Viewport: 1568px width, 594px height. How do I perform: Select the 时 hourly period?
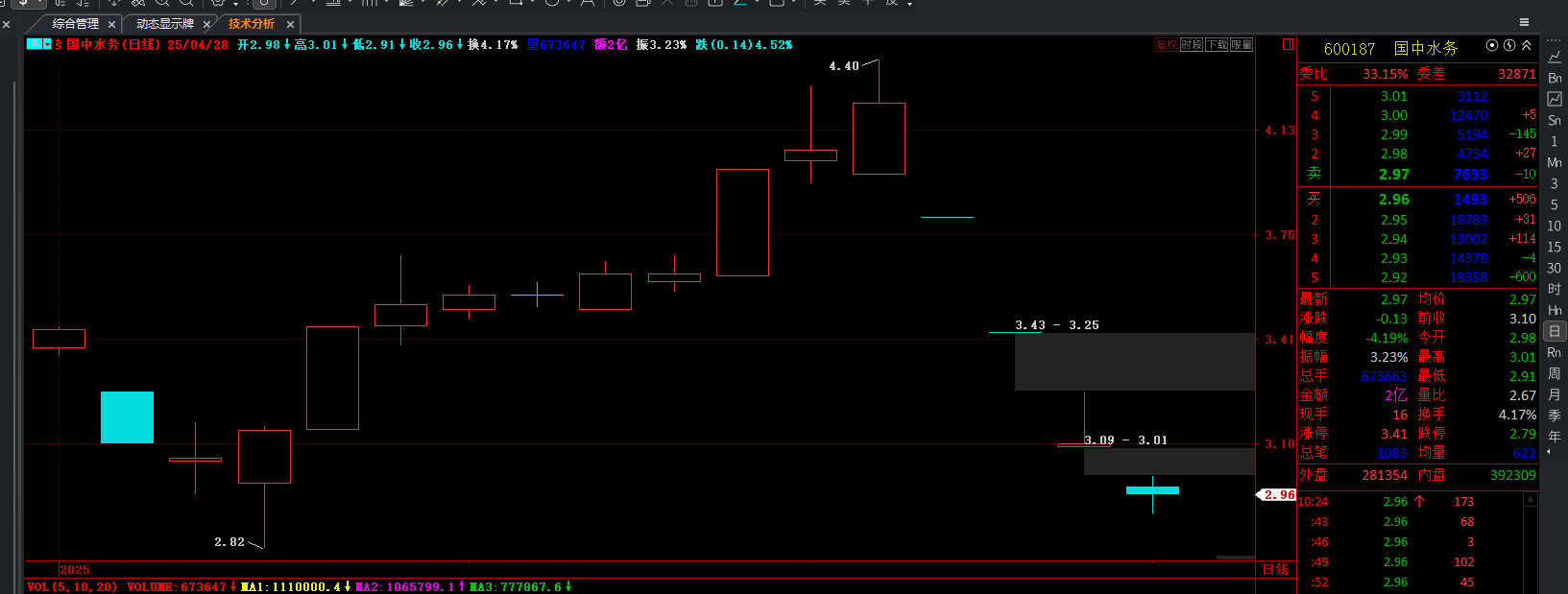tap(1555, 289)
